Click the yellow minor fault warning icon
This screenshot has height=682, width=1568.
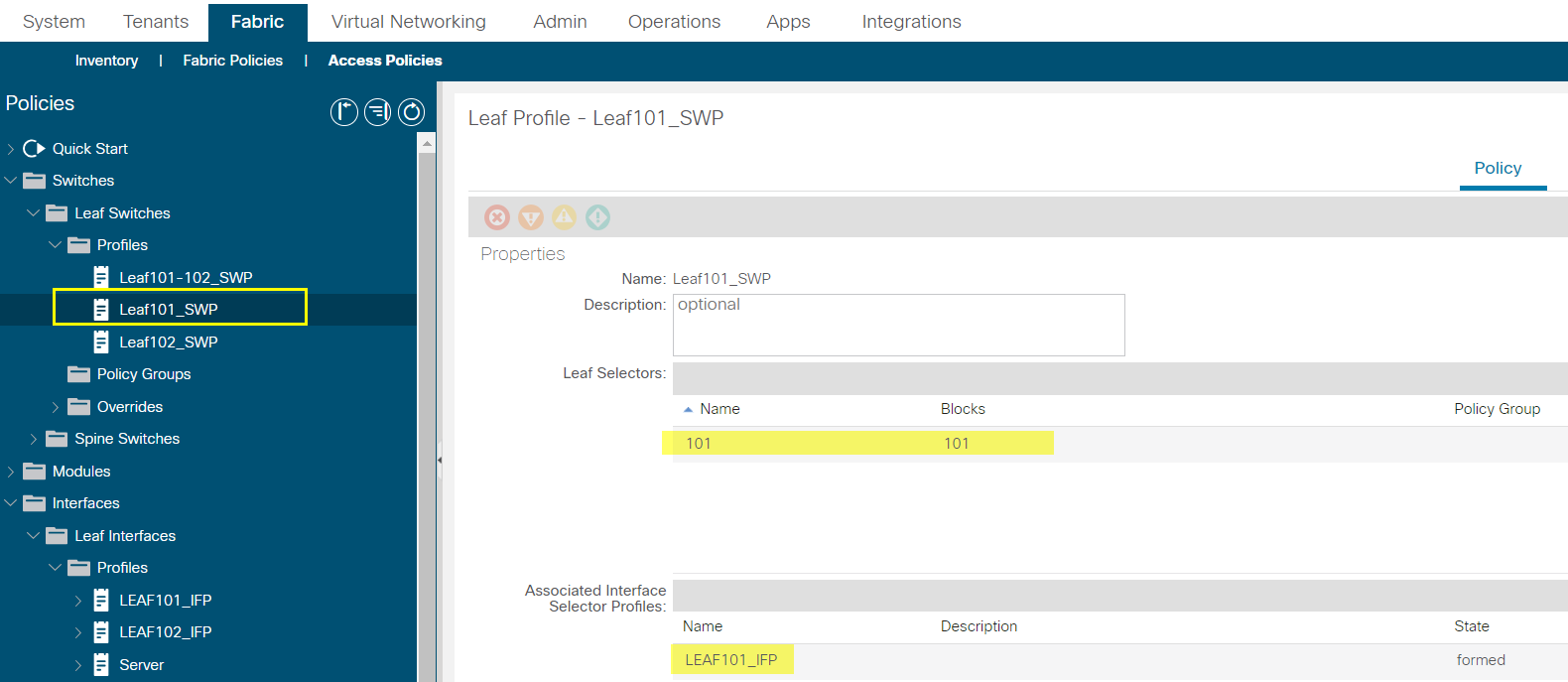tap(564, 216)
